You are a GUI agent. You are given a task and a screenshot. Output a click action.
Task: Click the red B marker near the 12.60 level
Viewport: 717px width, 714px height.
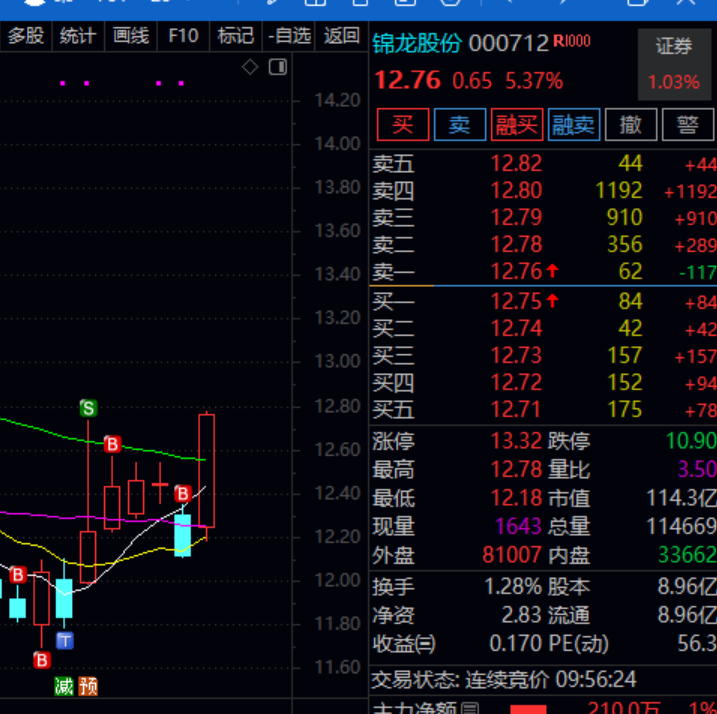[x=112, y=444]
